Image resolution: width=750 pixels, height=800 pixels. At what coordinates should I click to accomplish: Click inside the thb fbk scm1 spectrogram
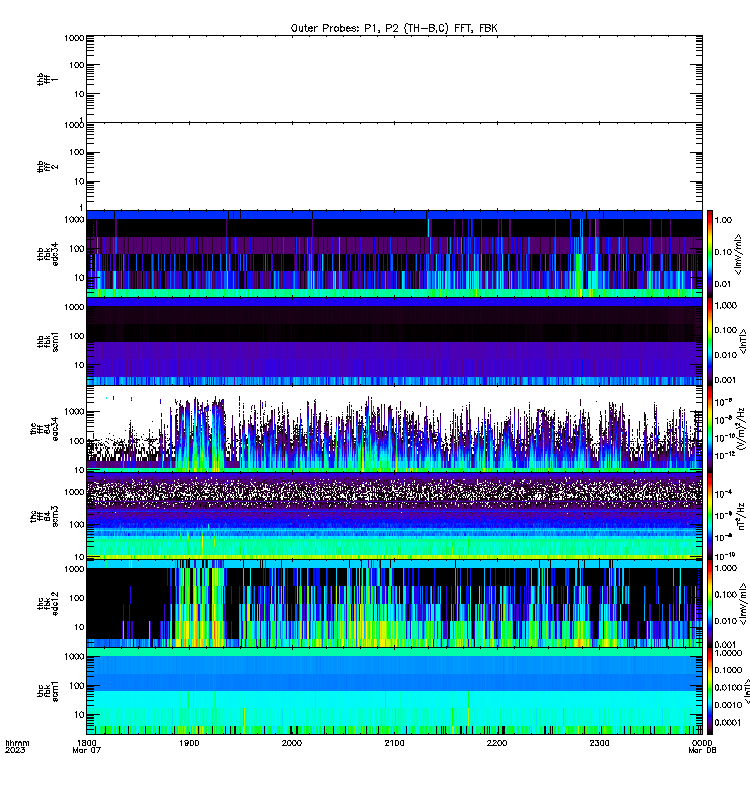coord(394,341)
